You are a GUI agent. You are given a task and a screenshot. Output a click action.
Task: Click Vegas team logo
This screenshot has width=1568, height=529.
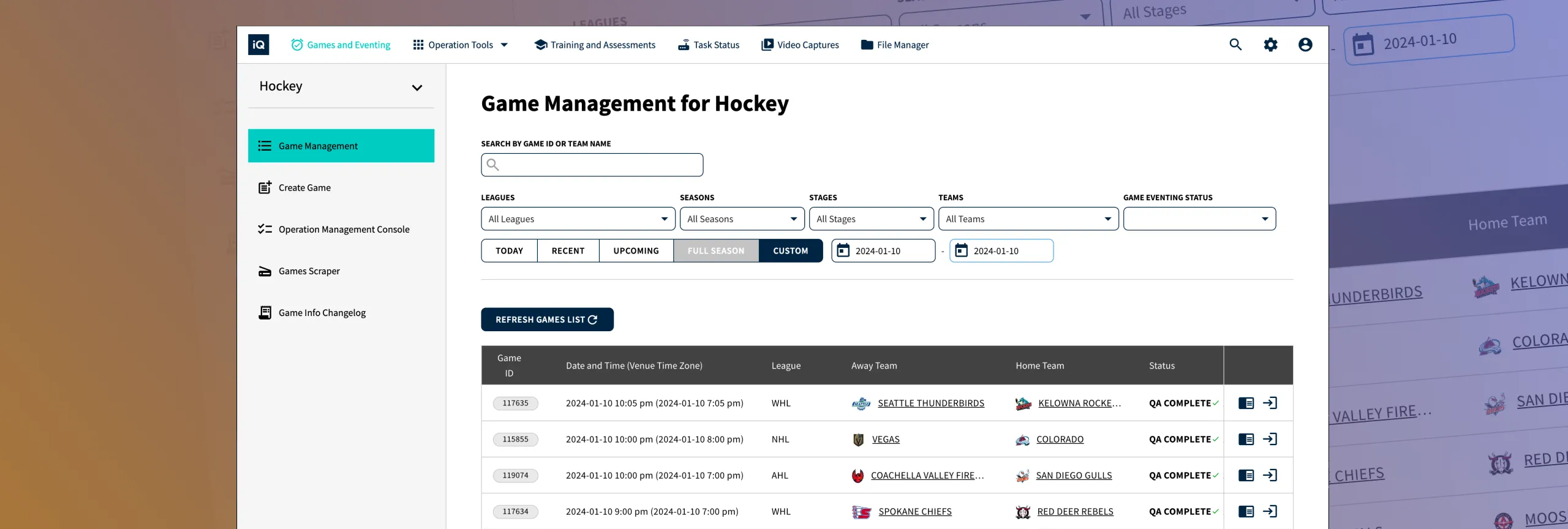coord(859,440)
